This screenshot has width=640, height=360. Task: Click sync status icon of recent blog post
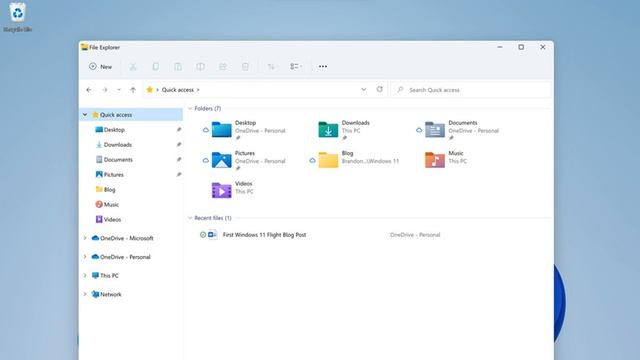click(203, 235)
